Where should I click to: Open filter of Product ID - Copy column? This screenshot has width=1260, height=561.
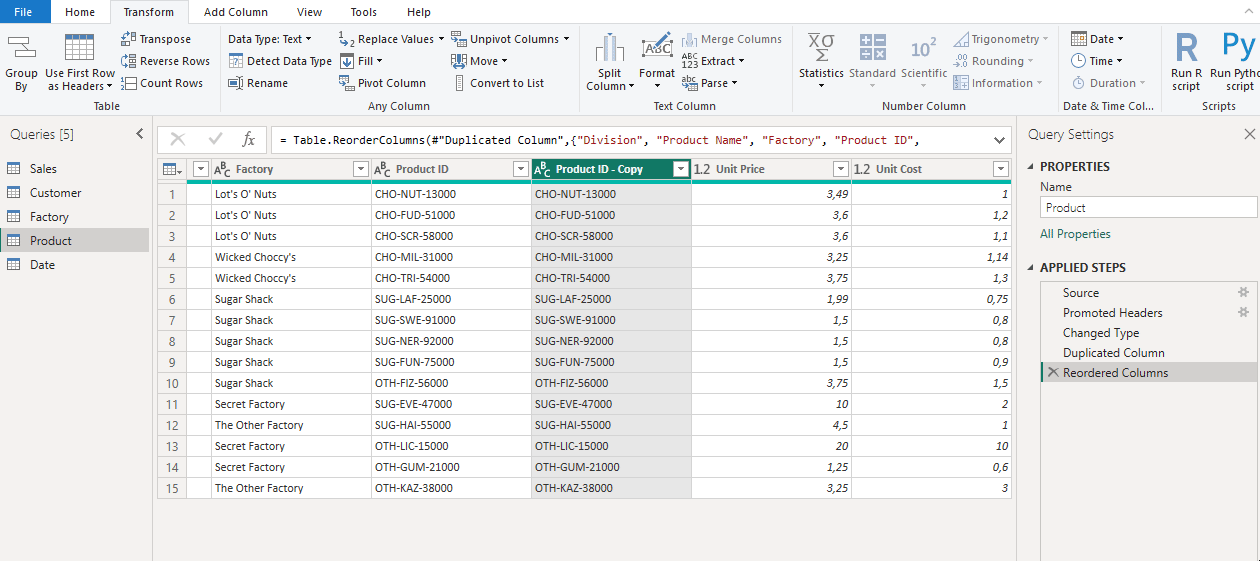(681, 169)
